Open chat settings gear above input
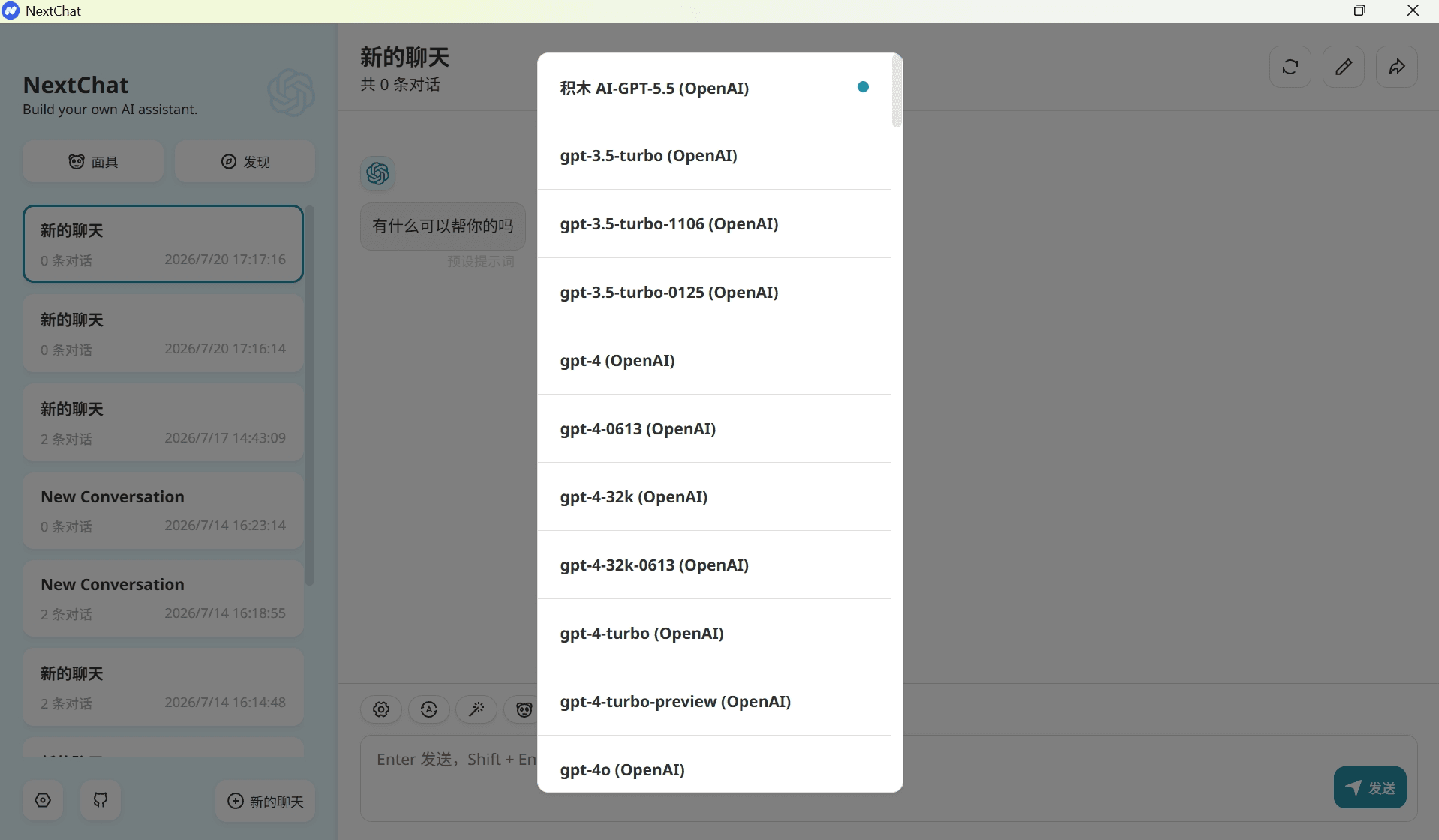 point(381,709)
